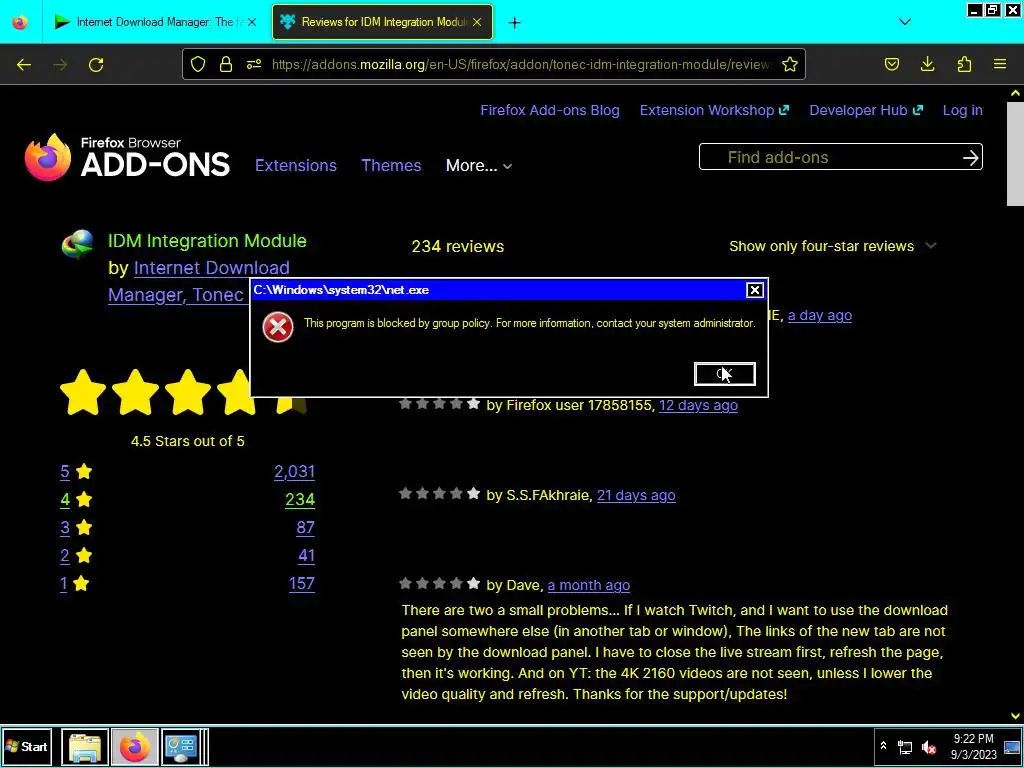Open the 'a day ago' review link
Screen dimensions: 1024x768
pos(820,315)
